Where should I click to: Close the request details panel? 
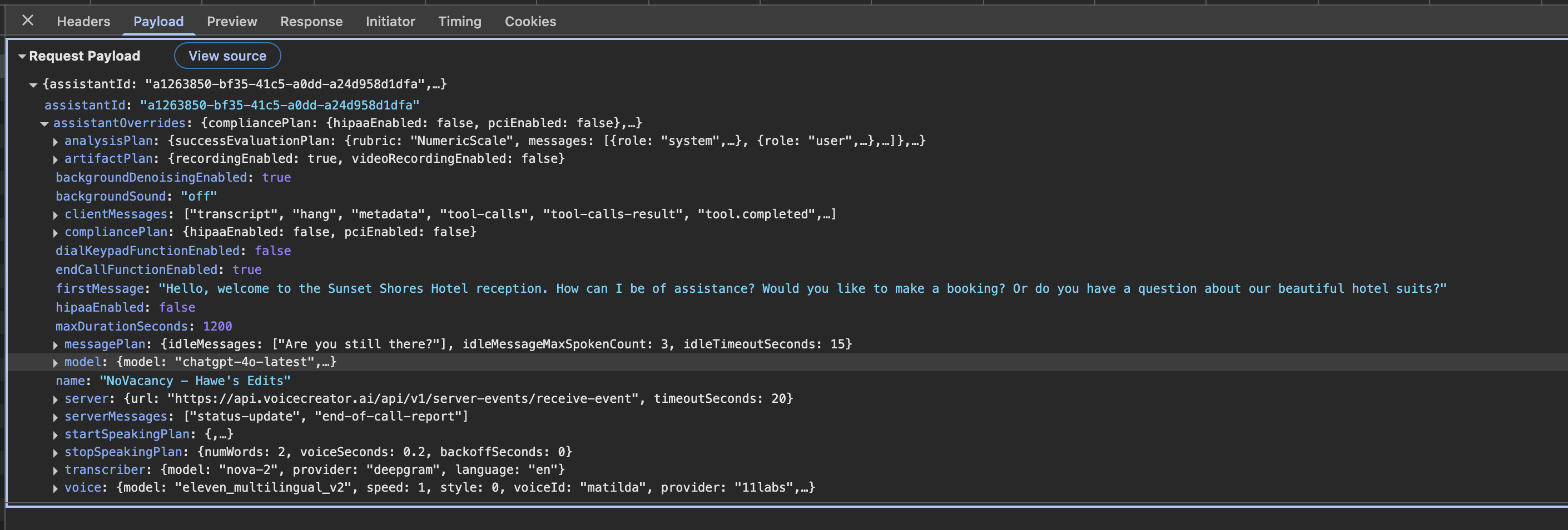pos(27,21)
